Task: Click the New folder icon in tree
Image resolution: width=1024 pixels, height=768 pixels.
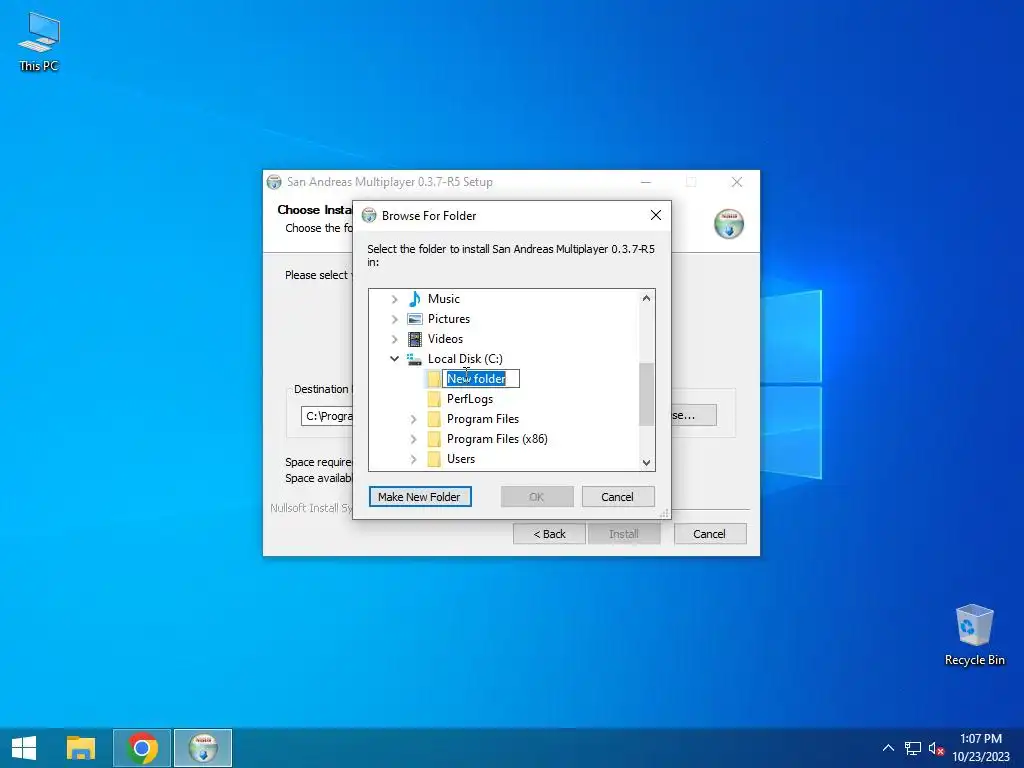Action: 434,379
